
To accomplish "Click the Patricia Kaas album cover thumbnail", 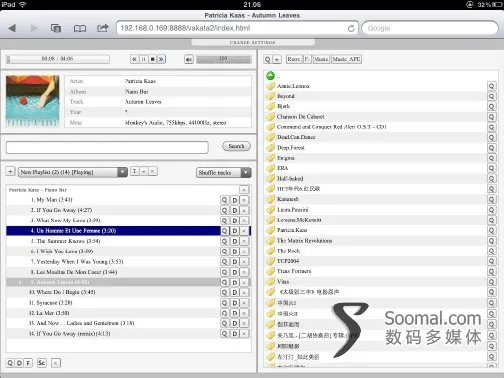I will pos(32,101).
